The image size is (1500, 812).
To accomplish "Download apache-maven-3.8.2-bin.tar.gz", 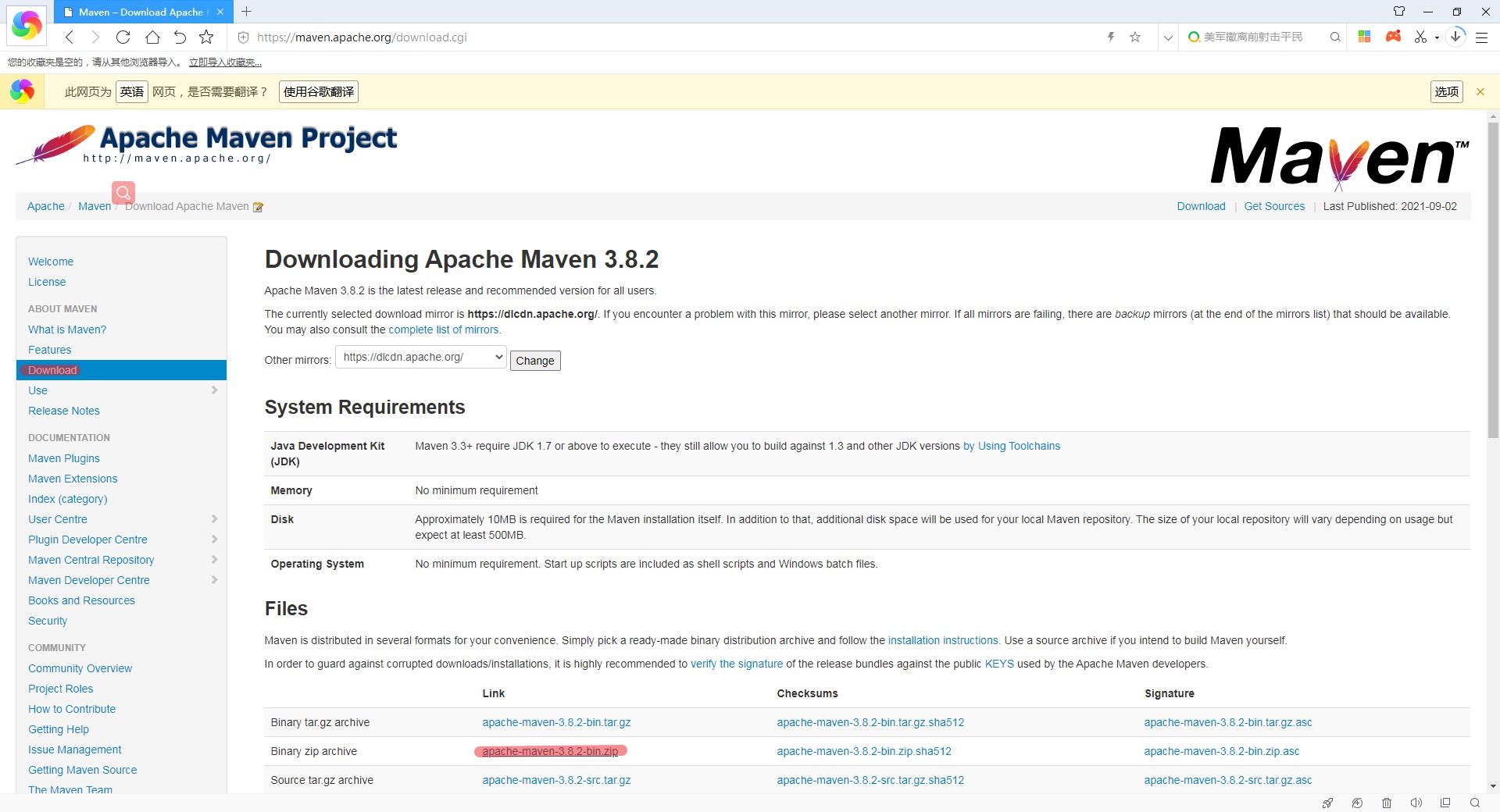I will pos(556,722).
